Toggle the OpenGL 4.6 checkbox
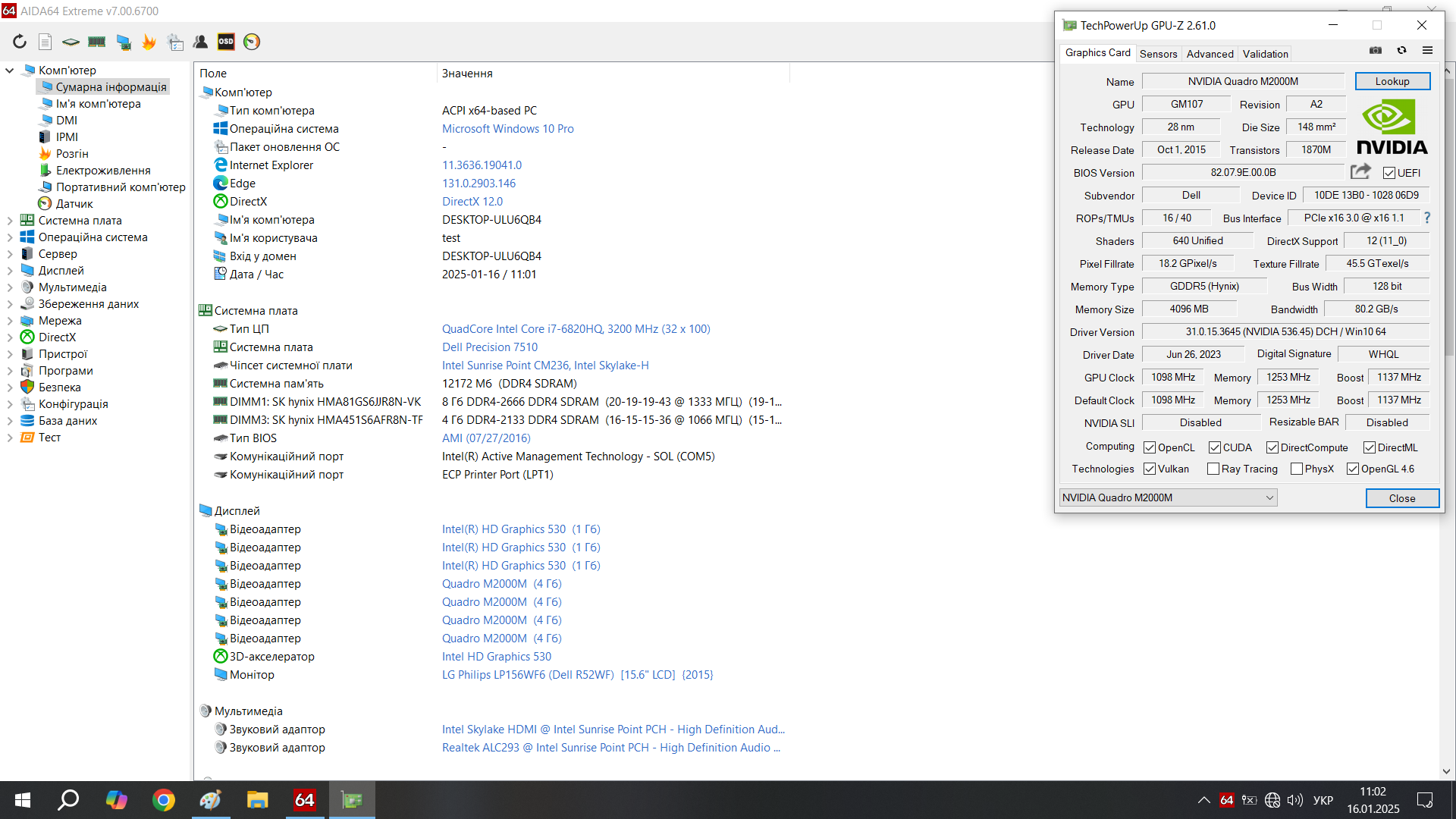The image size is (1456, 819). pos(1353,469)
